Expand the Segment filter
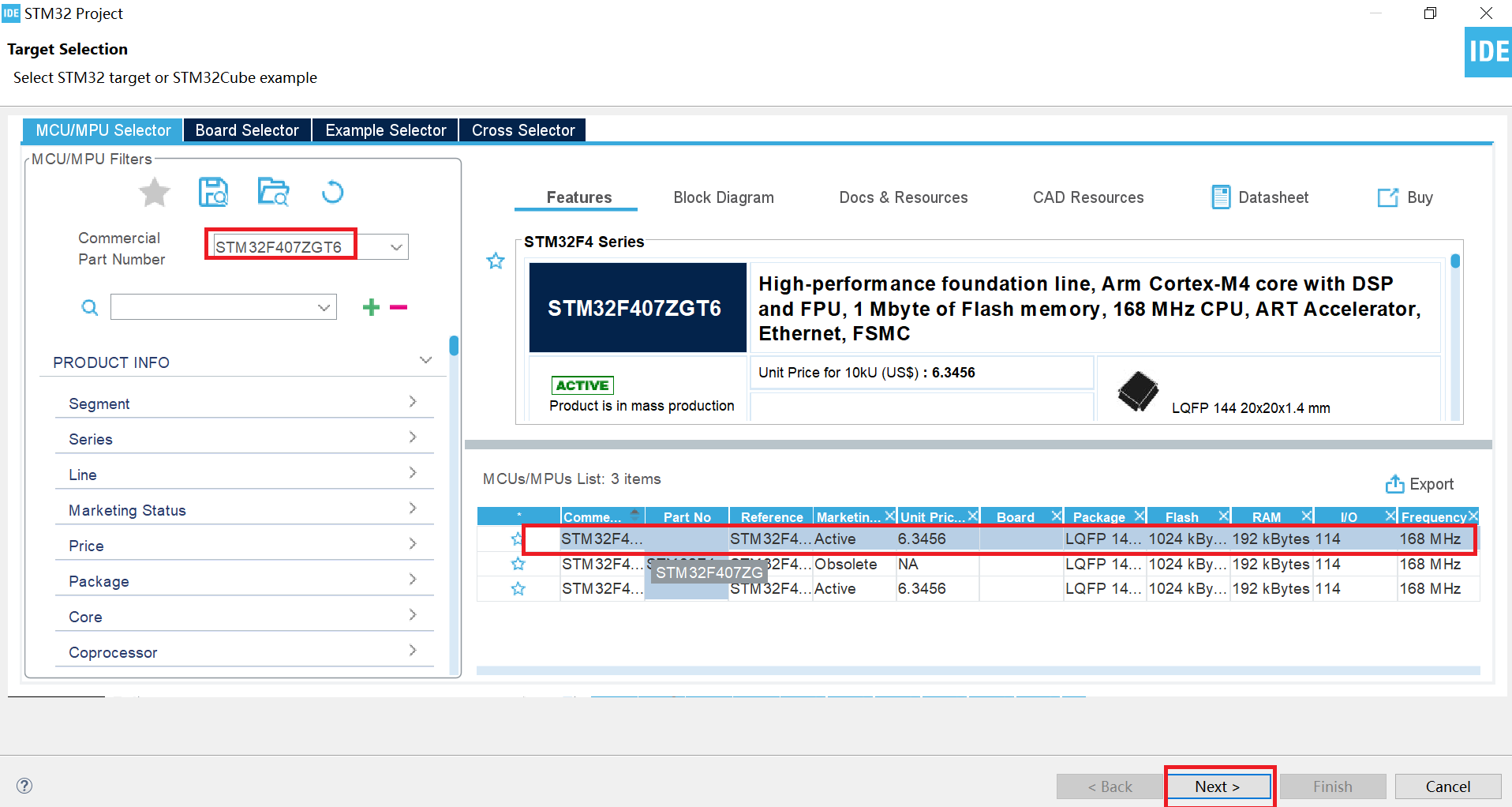 tap(413, 401)
